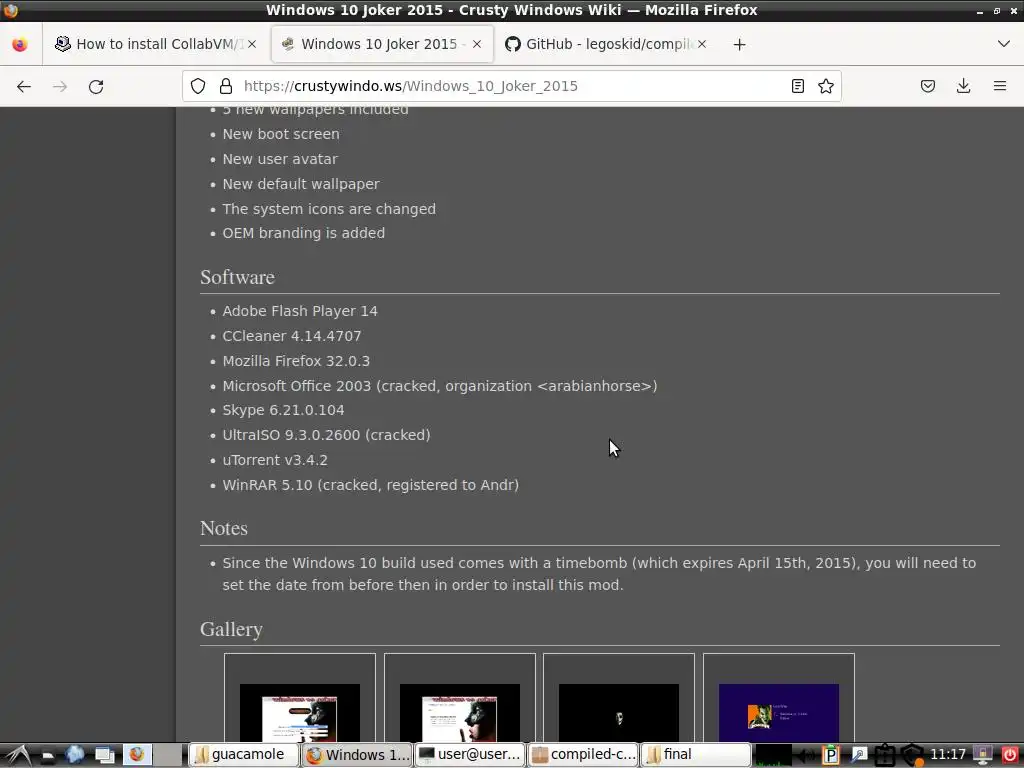Click the volume speaker tray icon

click(x=805, y=756)
